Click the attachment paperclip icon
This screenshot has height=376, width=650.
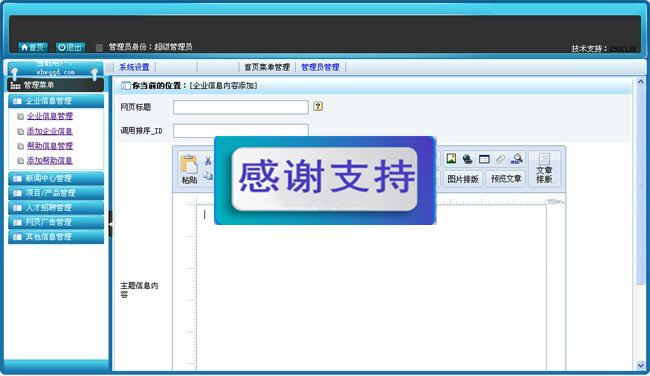point(500,159)
